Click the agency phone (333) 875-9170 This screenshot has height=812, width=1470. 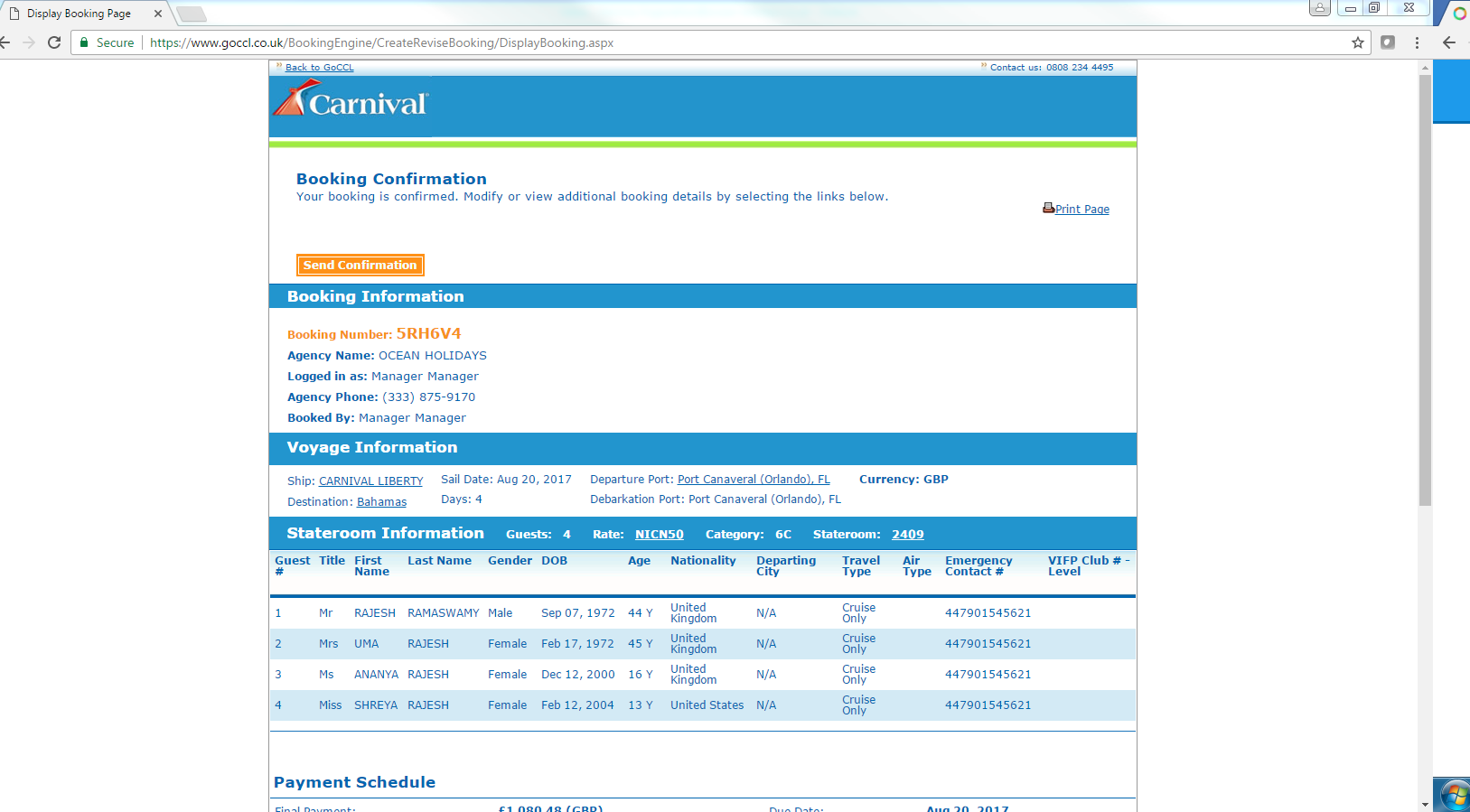(428, 397)
